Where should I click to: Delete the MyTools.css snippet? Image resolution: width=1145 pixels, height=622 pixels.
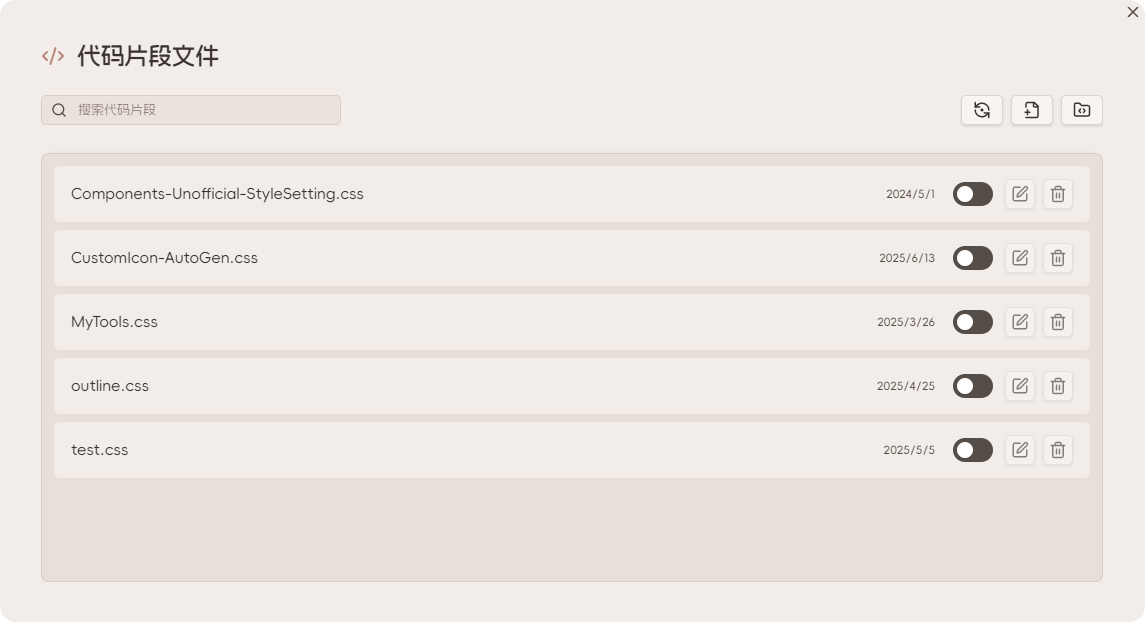coord(1058,322)
